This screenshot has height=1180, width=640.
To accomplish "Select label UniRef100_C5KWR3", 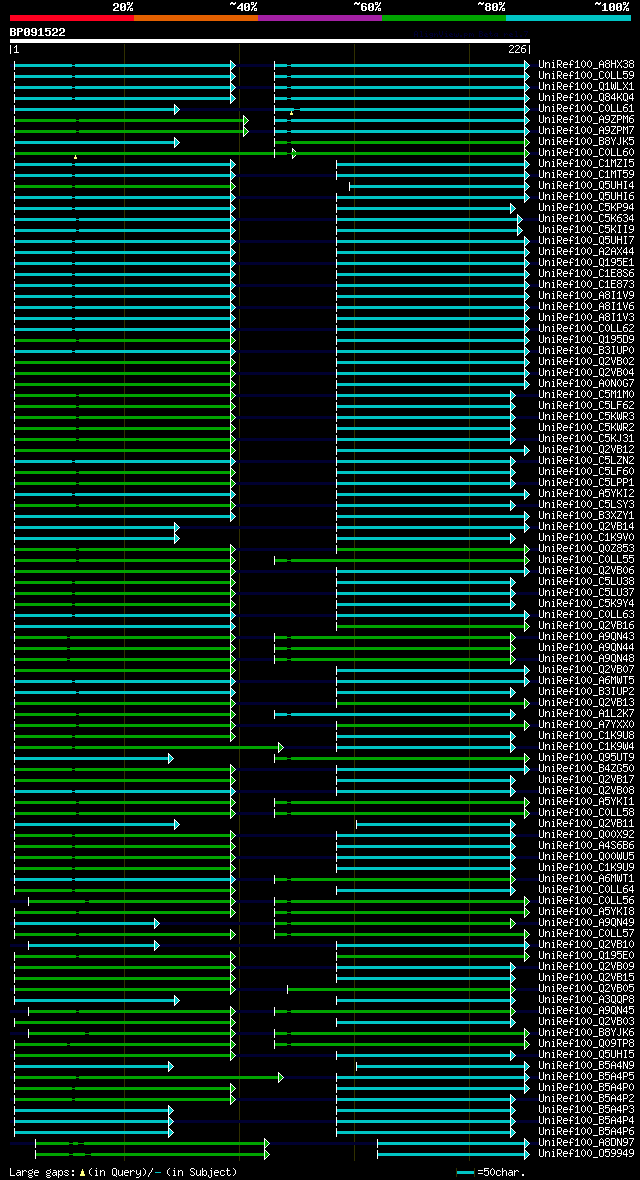I will [587, 416].
